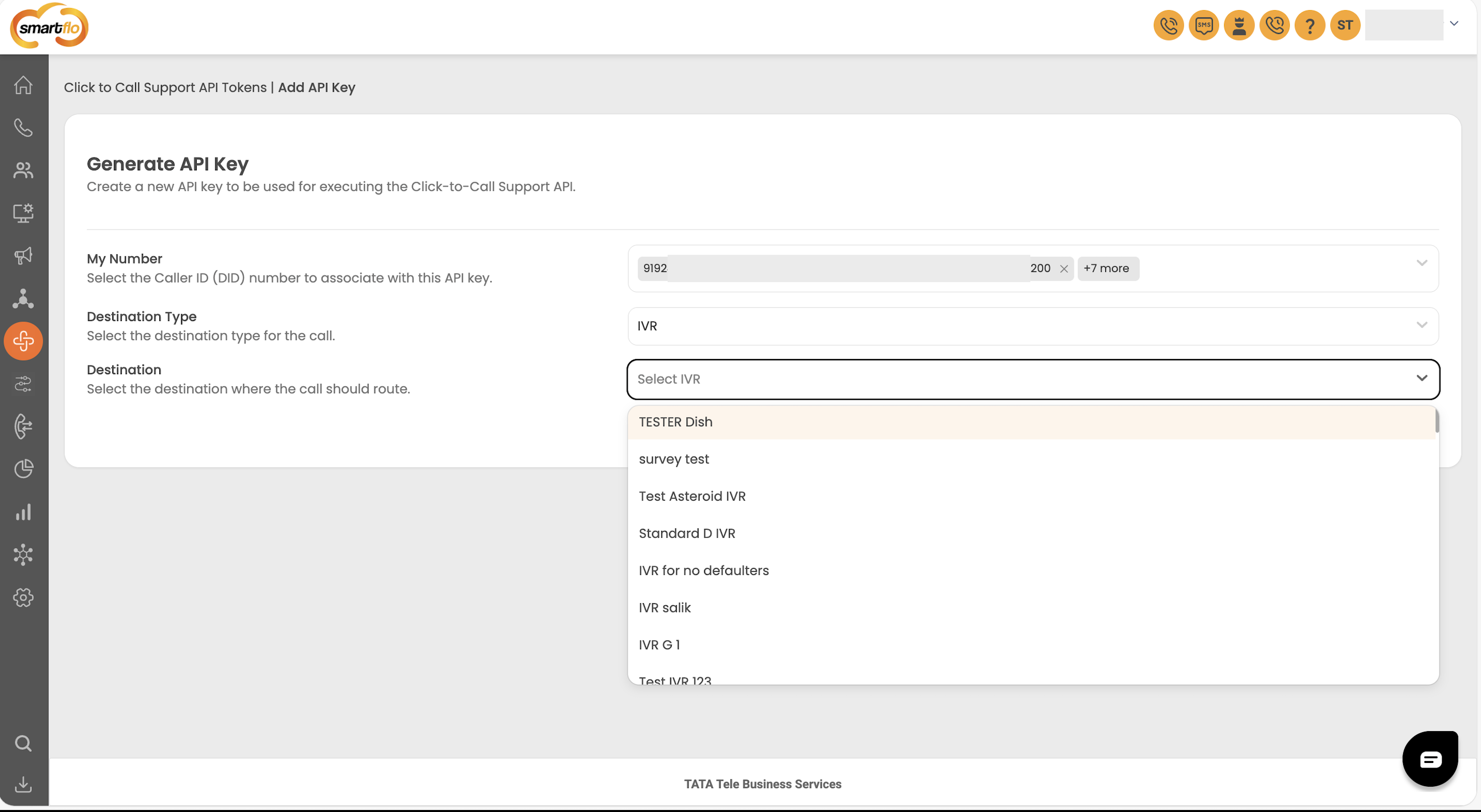Open the gear settings sidebar icon
Screen dimensions: 1481x812
coord(24,598)
